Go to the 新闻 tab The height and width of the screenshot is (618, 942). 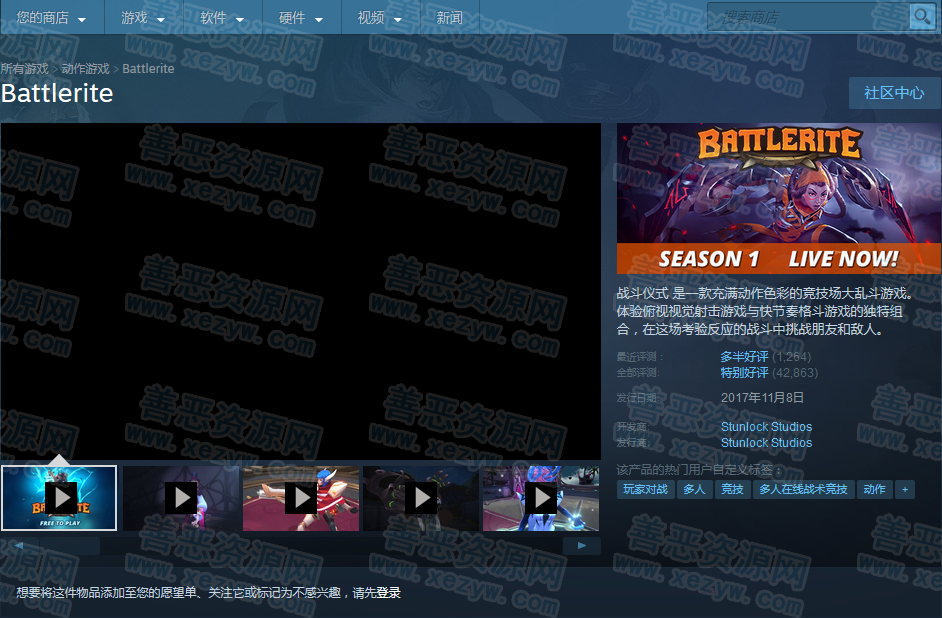coord(450,18)
